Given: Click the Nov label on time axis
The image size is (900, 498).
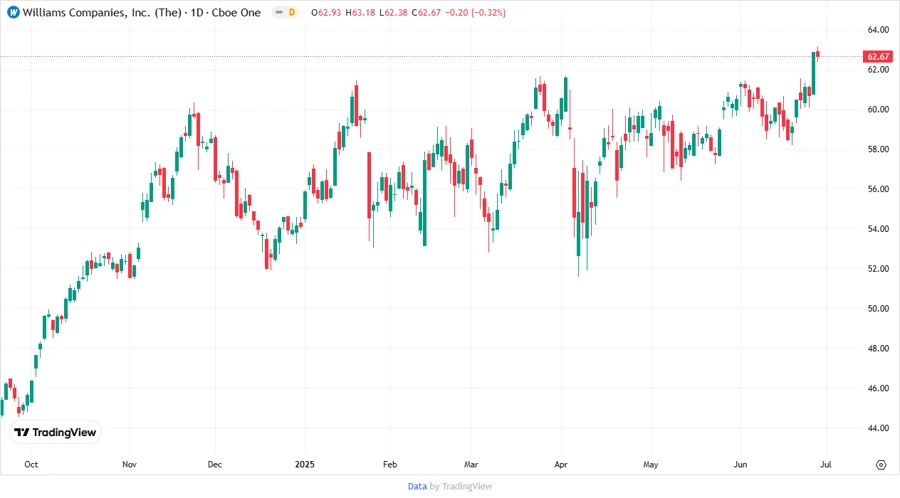Looking at the screenshot, I should pos(129,464).
